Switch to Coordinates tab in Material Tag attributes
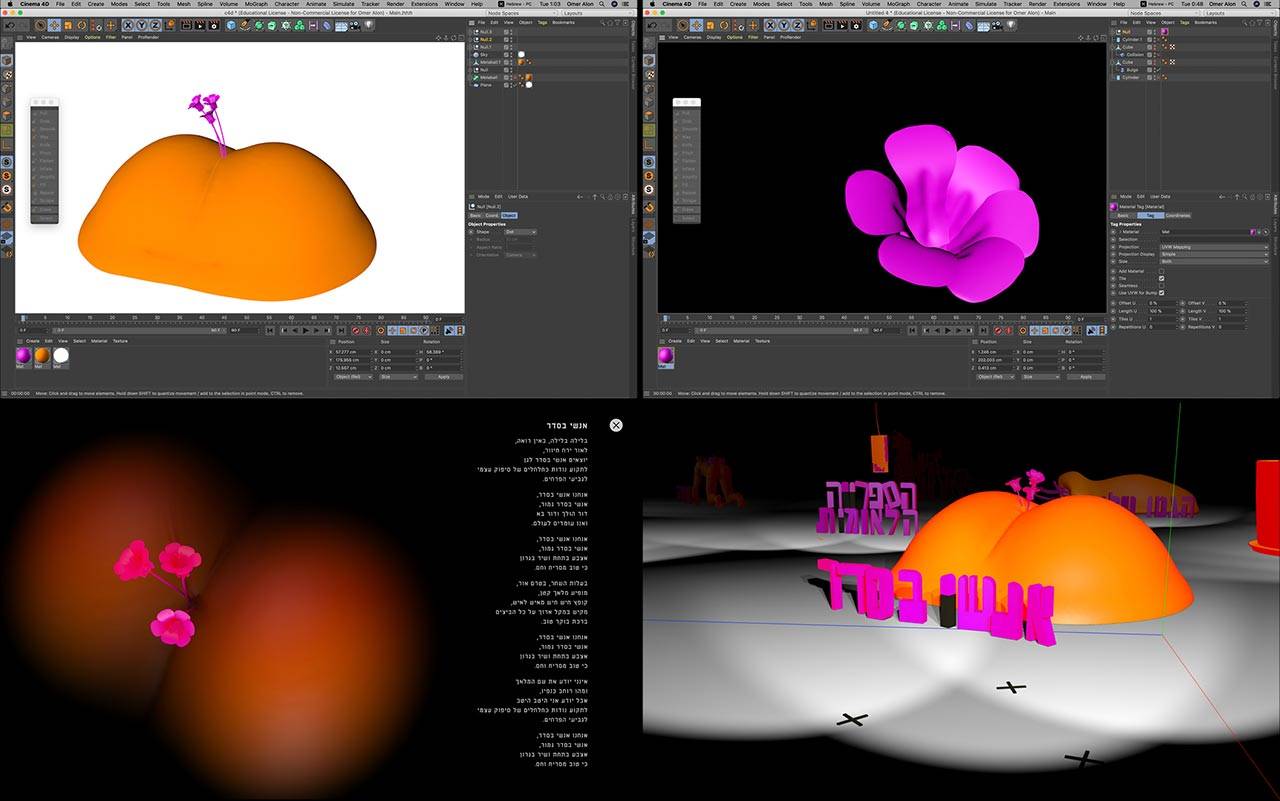 pos(1177,215)
